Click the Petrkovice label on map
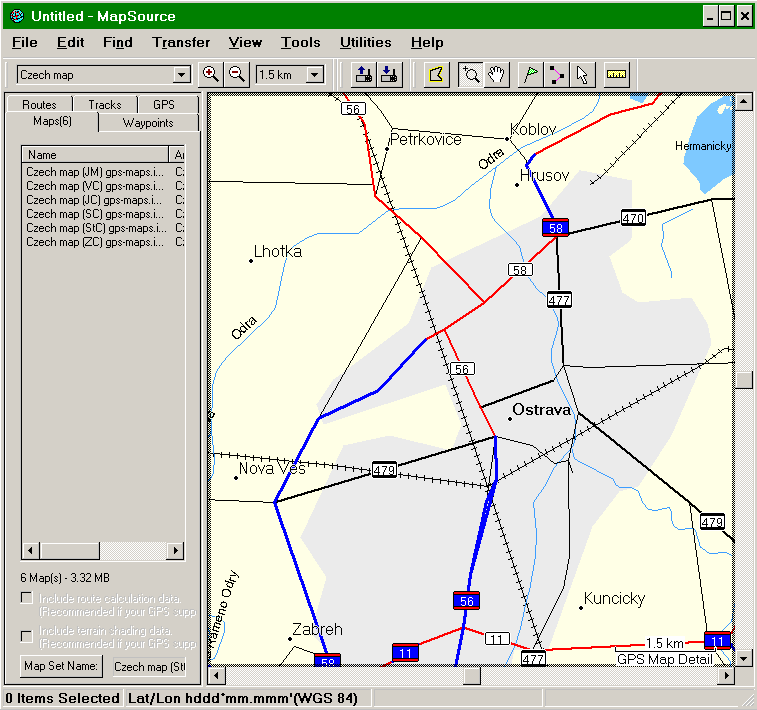Viewport: 757px width, 710px height. point(425,139)
